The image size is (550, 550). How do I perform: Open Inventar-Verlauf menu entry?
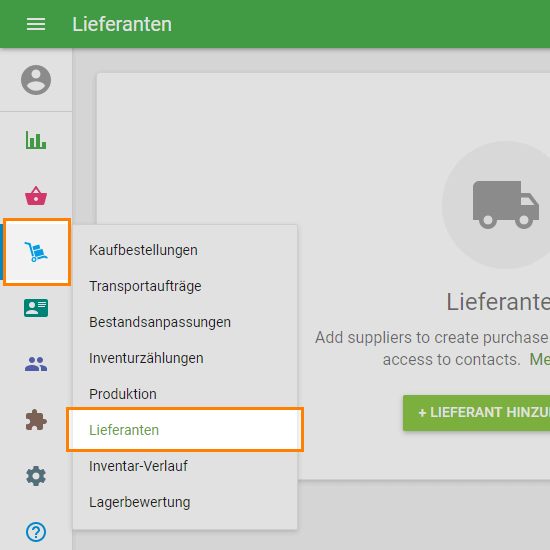click(185, 466)
